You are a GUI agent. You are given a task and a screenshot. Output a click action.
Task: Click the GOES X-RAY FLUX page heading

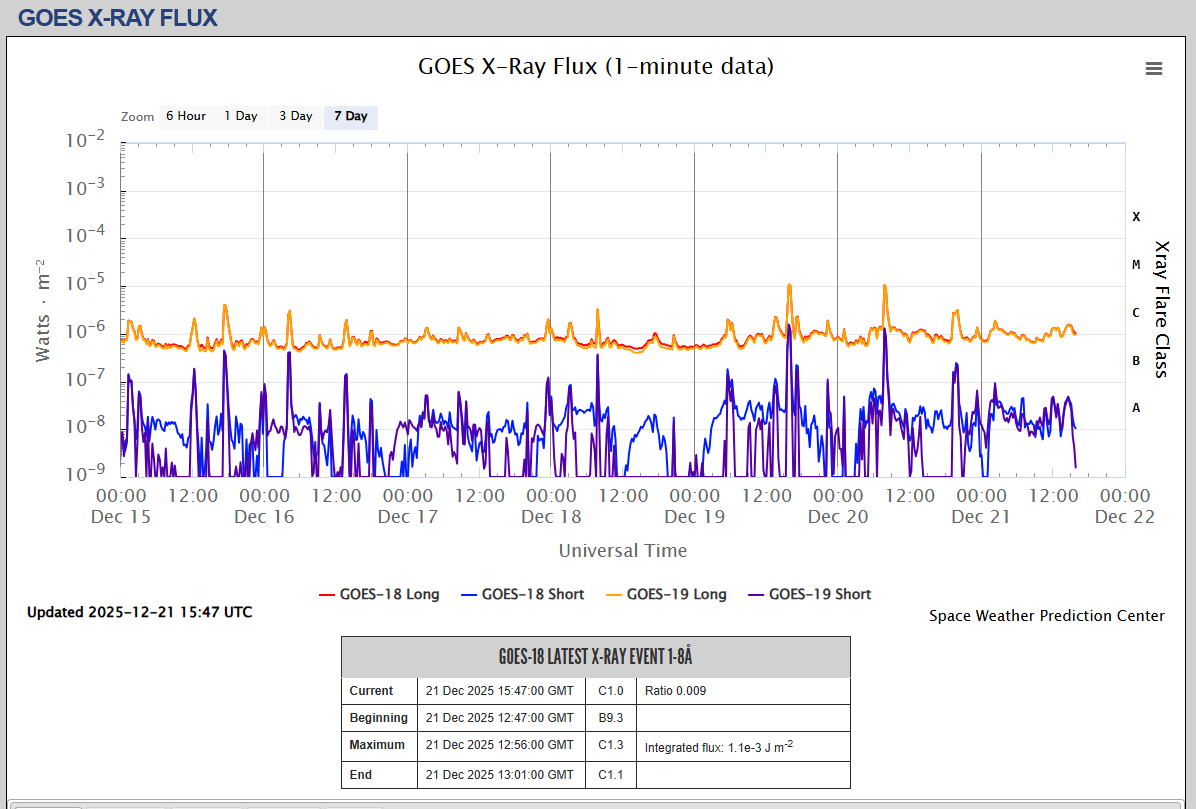pos(117,18)
